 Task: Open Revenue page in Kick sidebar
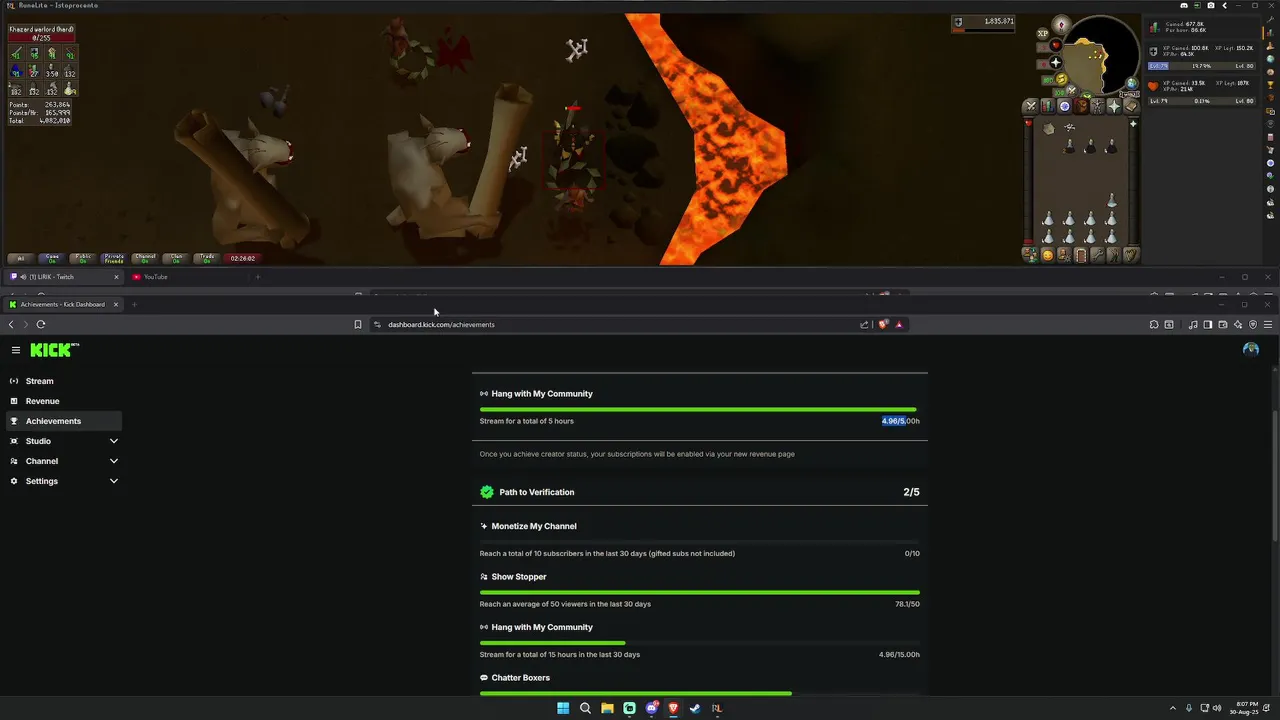pyautogui.click(x=64, y=401)
